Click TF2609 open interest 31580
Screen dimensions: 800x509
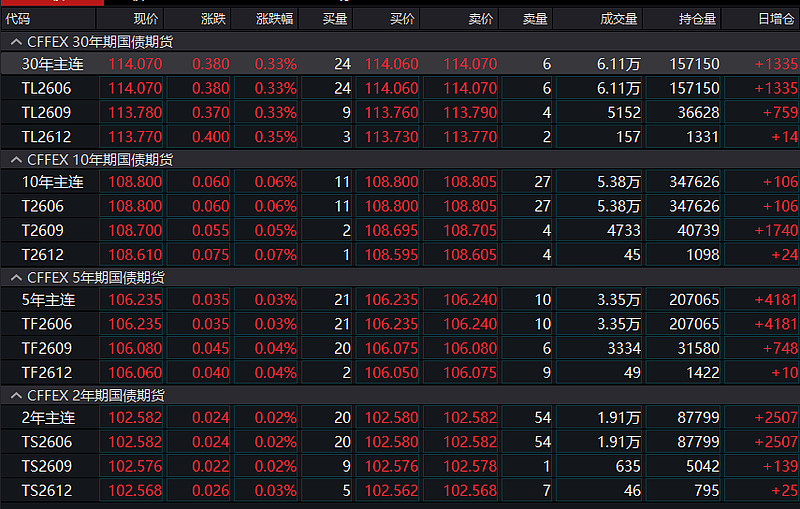[x=698, y=348]
